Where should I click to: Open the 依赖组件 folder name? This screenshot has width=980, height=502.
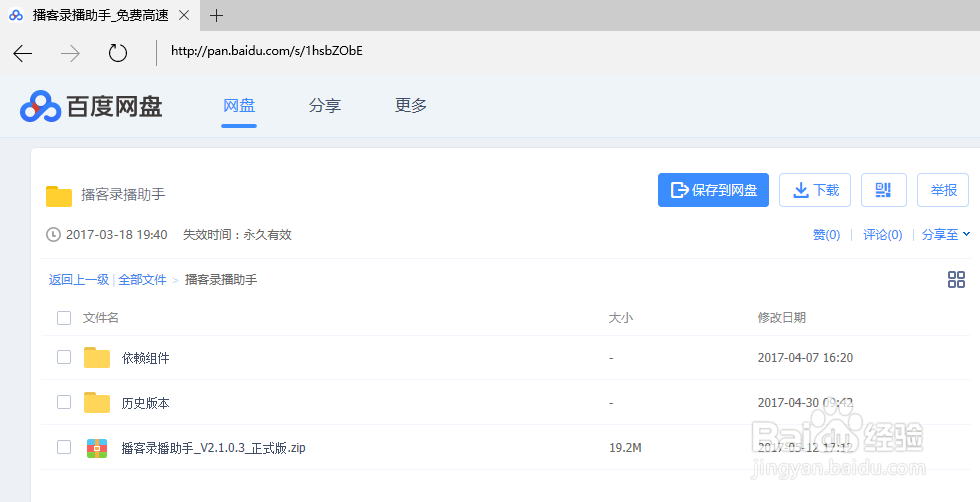tap(146, 358)
